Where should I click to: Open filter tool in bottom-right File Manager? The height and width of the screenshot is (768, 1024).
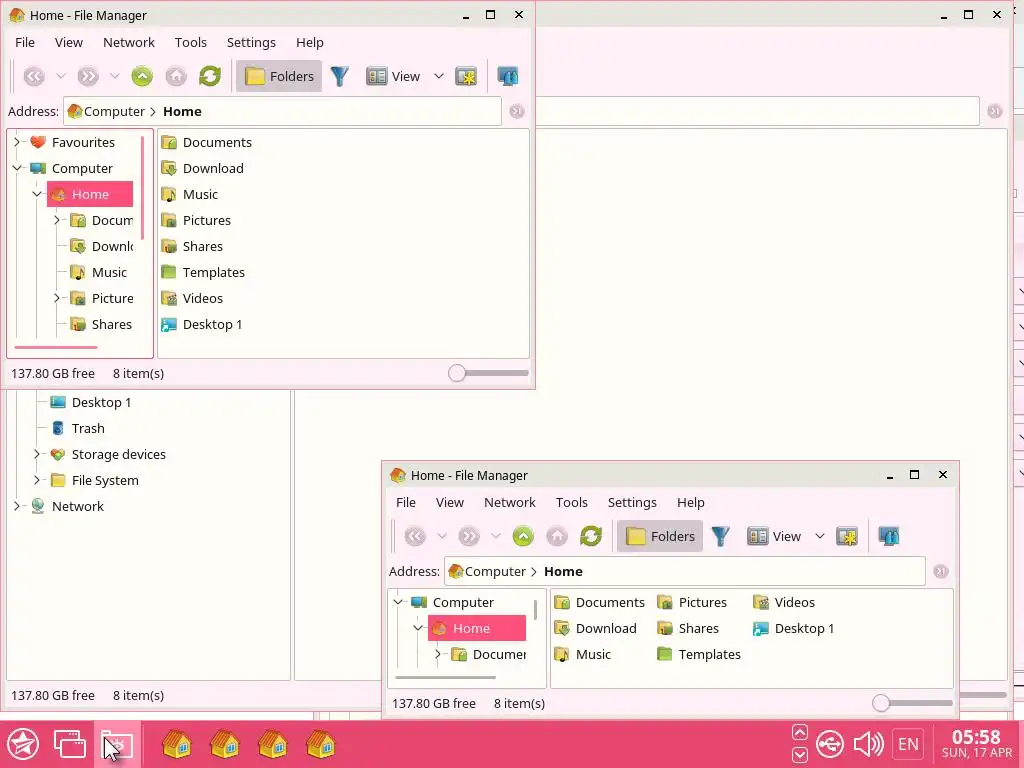[720, 536]
